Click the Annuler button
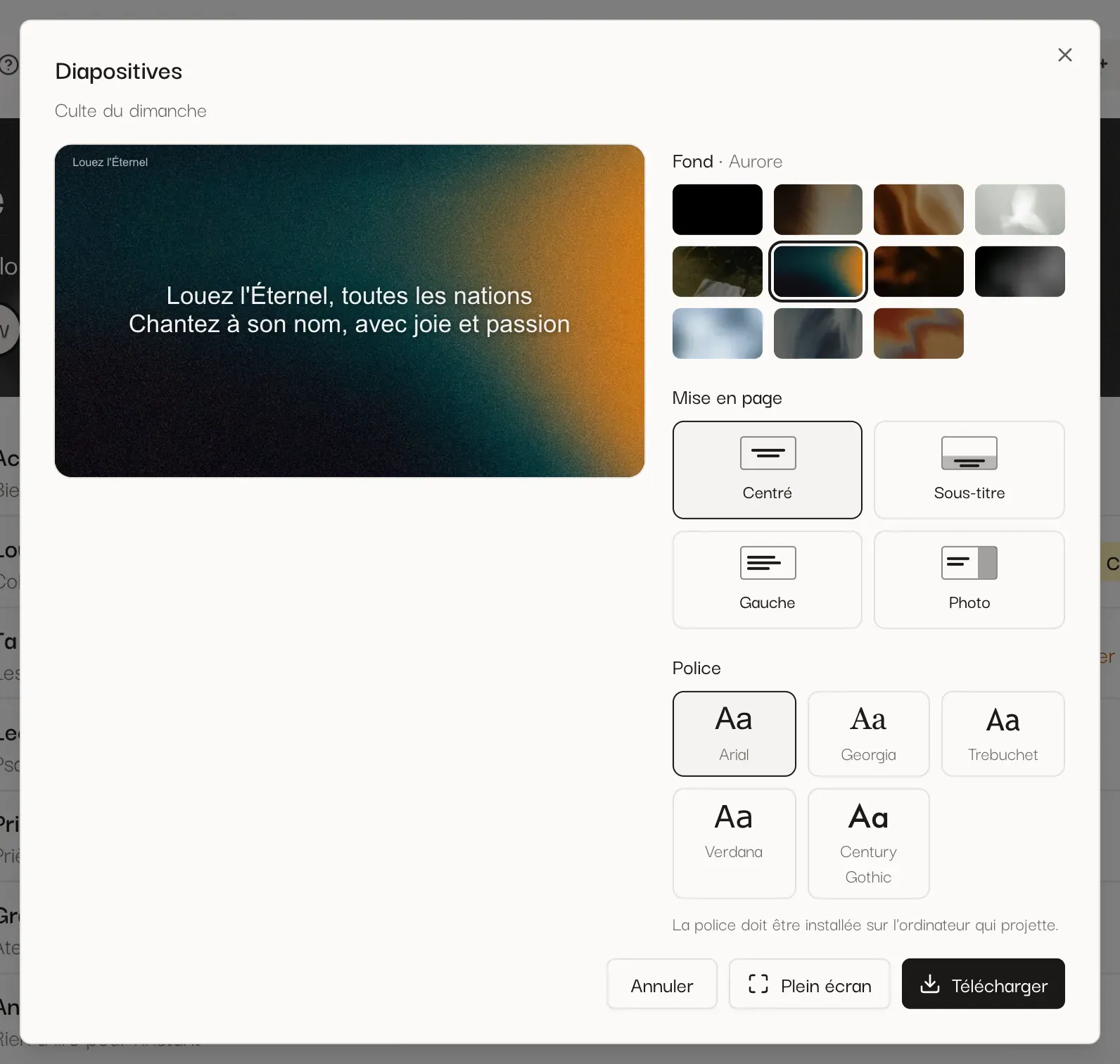 click(x=662, y=984)
